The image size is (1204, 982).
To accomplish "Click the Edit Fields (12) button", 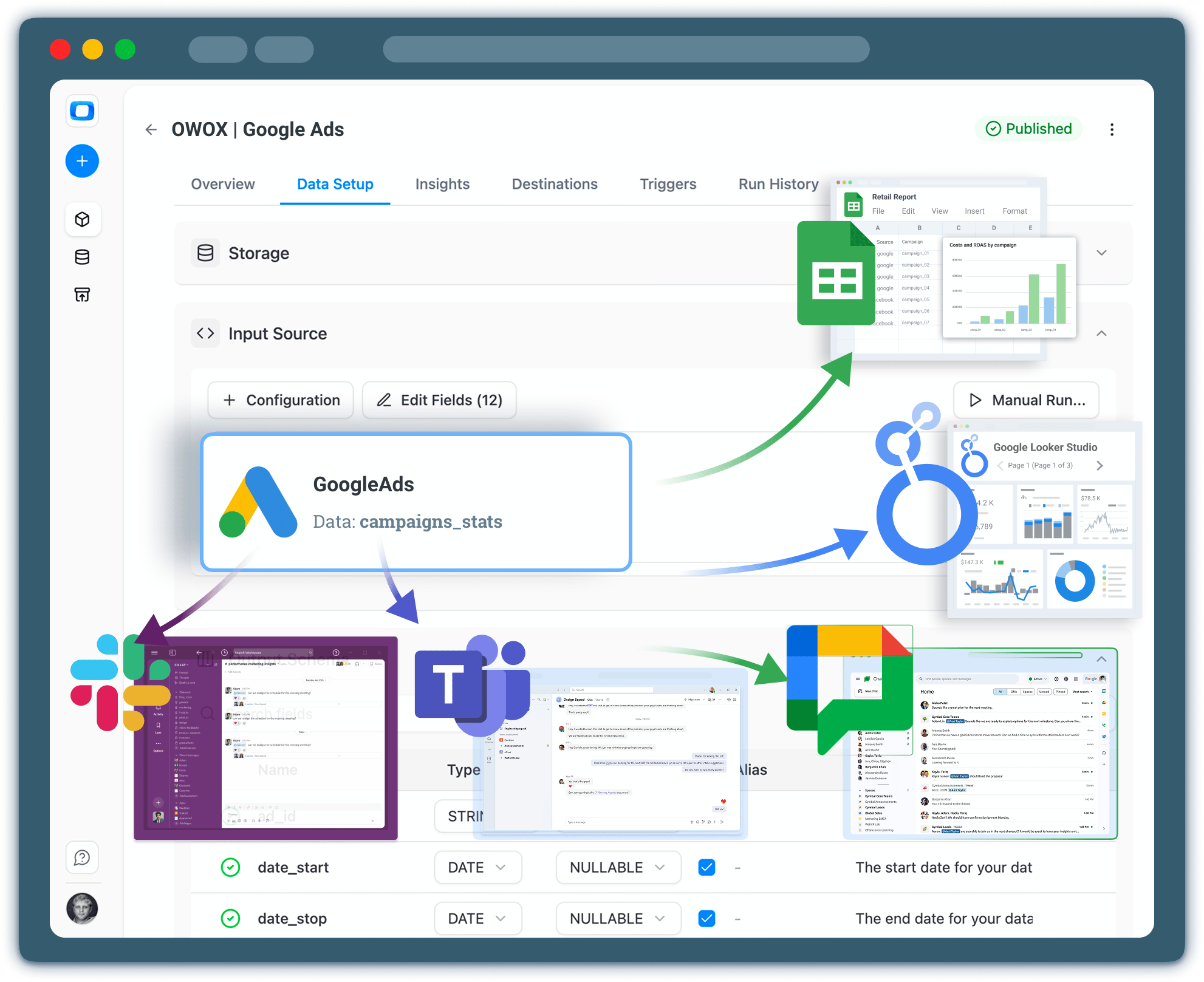I will (439, 400).
